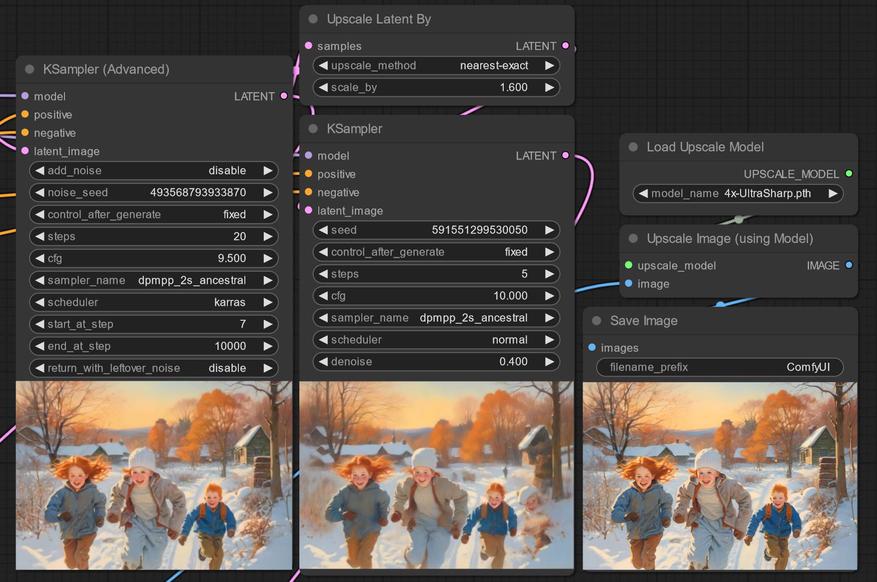The height and width of the screenshot is (582, 877).
Task: Select the Save Image title bar
Action: [720, 321]
